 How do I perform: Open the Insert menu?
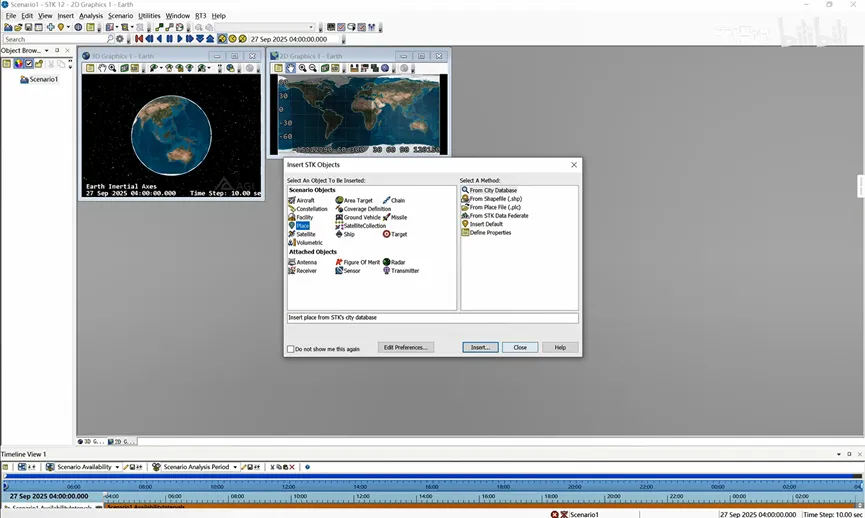(66, 16)
